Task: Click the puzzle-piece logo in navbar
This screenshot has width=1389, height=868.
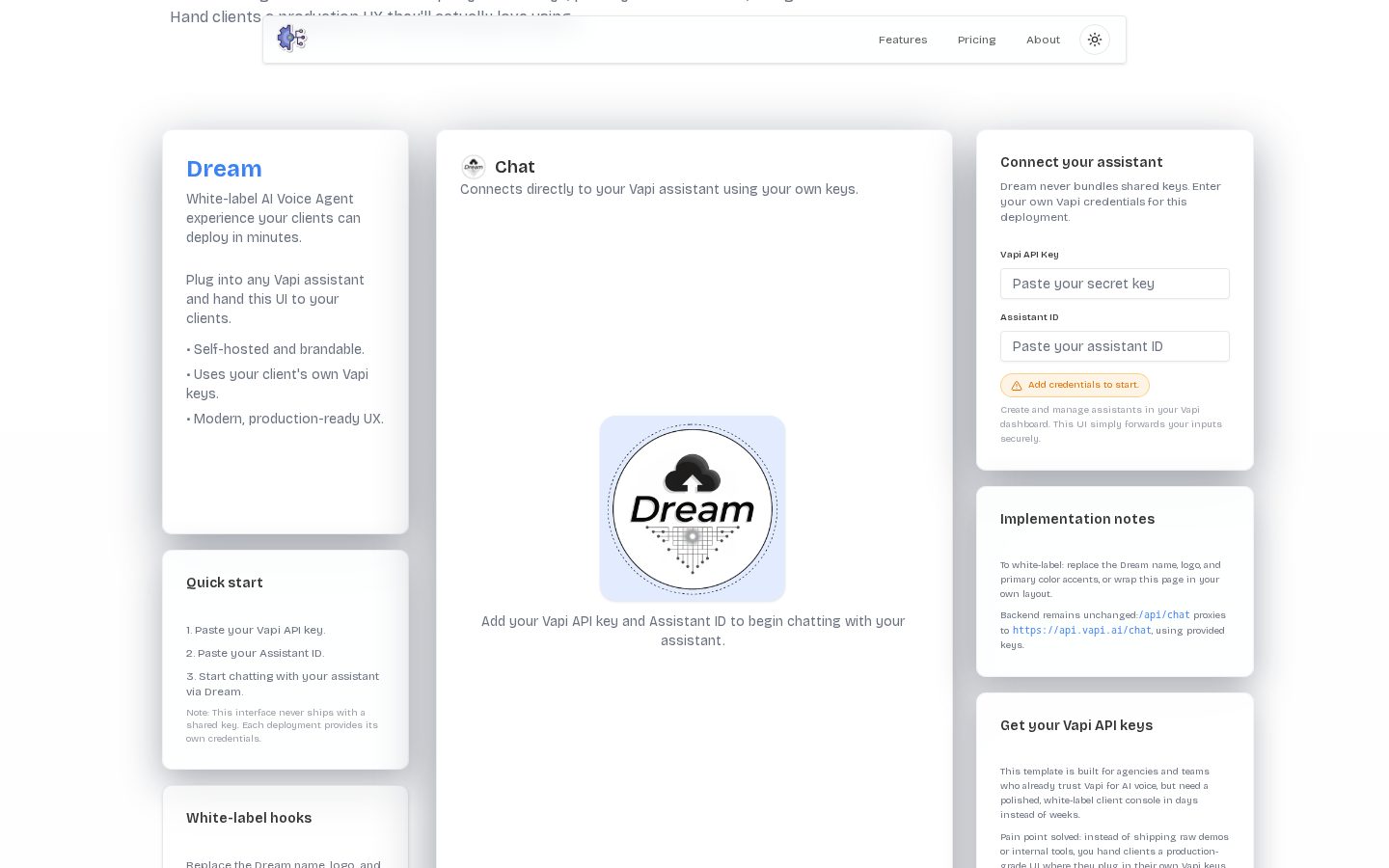Action: tap(291, 39)
